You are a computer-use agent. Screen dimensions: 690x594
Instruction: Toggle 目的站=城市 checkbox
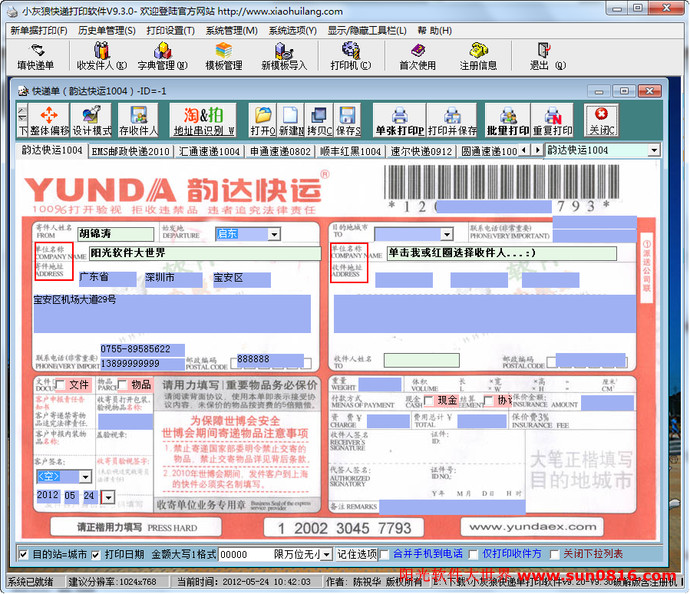click(23, 555)
